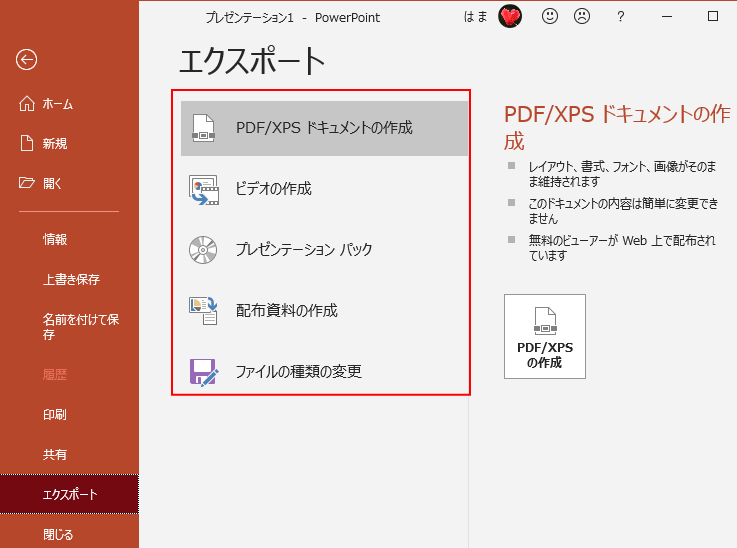Select 上書き保存 in the sidebar
This screenshot has width=737, height=548.
(70, 280)
